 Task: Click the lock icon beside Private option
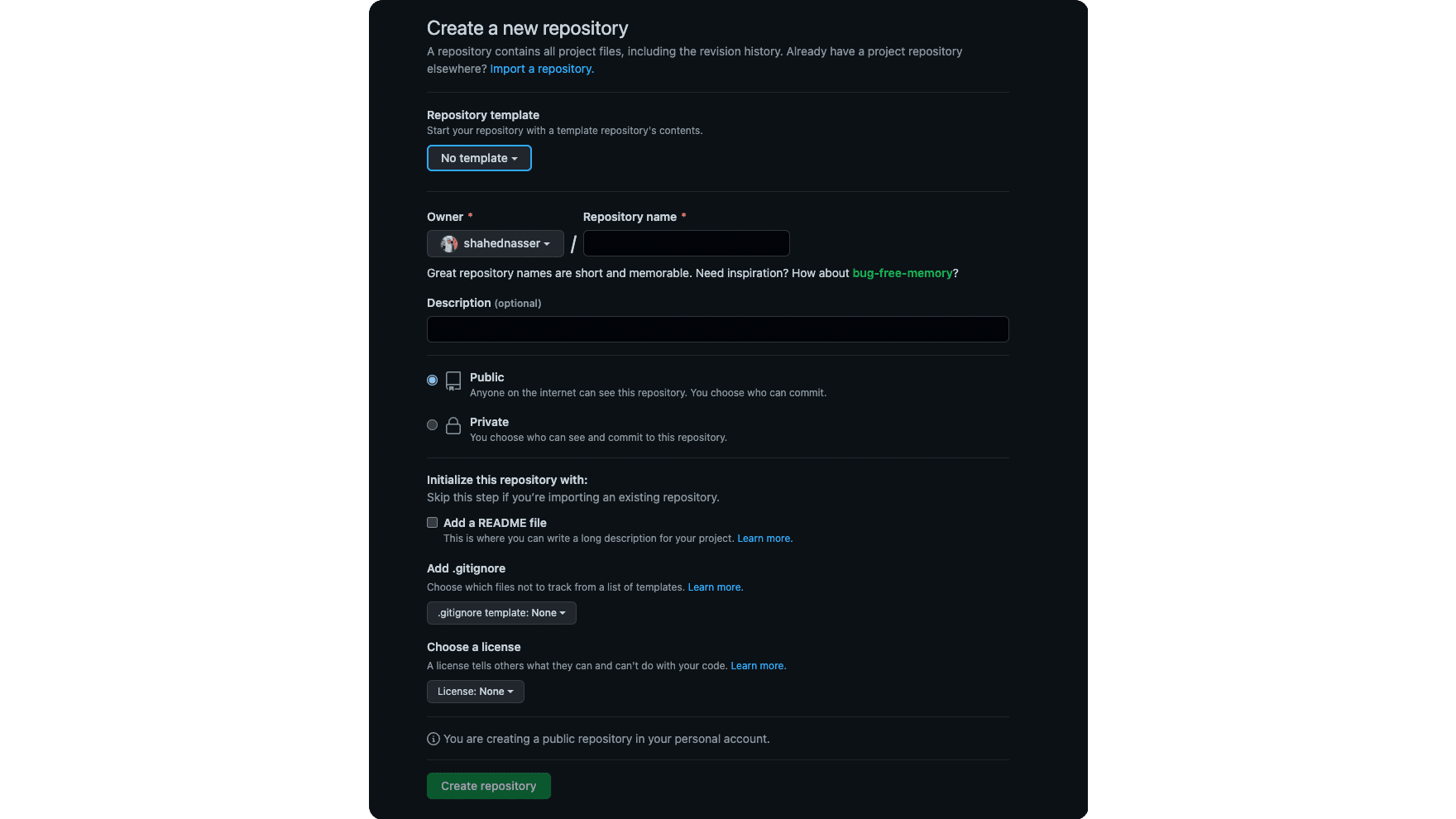[x=453, y=425]
